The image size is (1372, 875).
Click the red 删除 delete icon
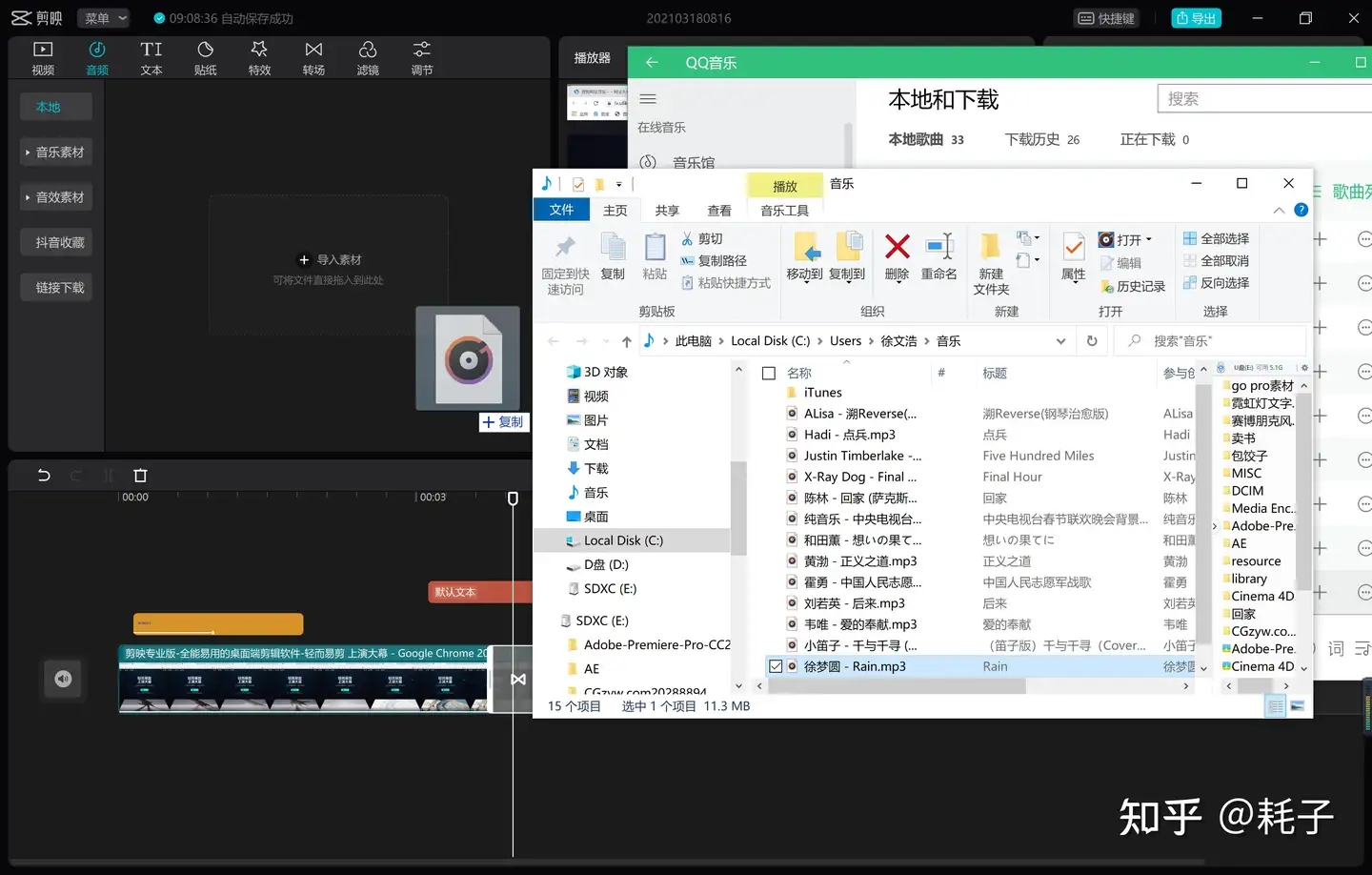pos(897,257)
